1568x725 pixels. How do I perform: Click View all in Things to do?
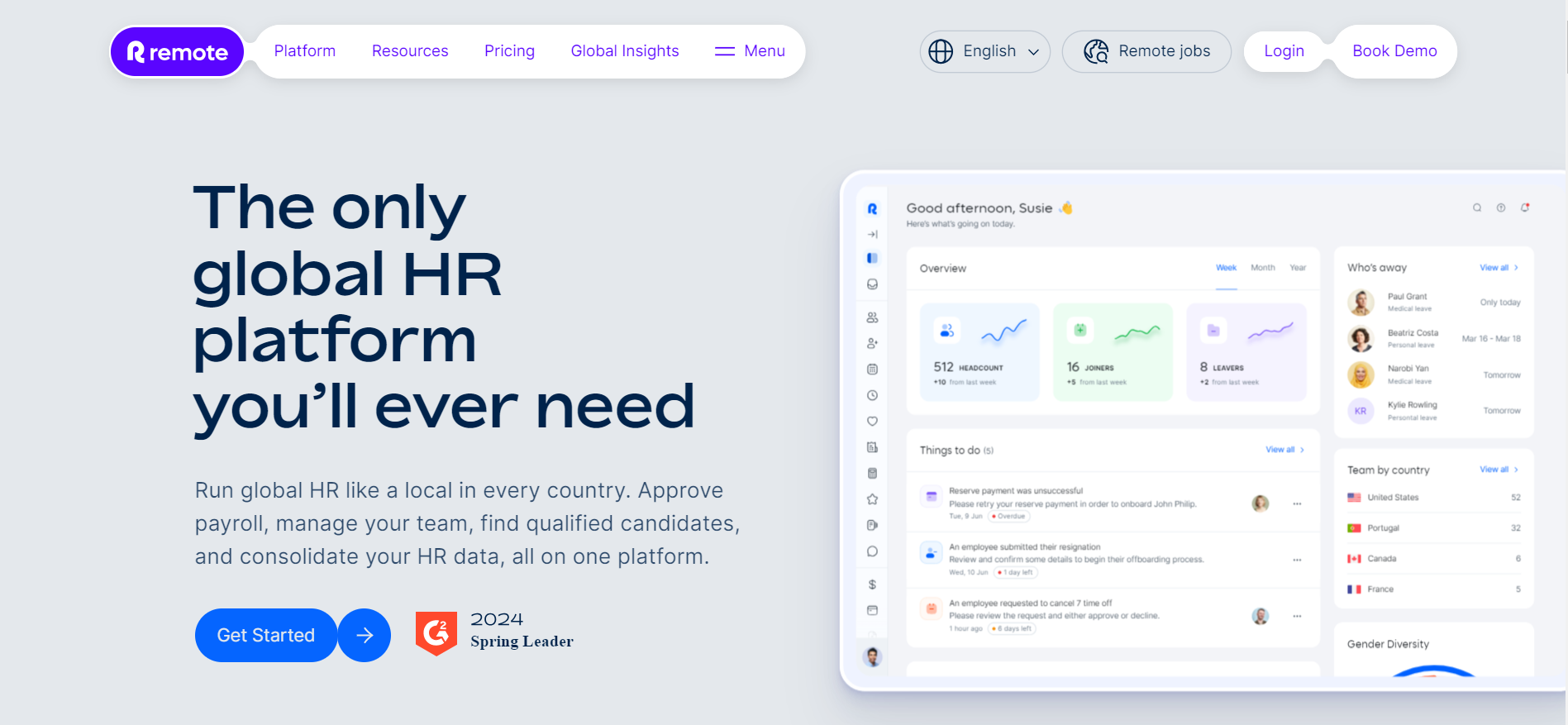(1284, 450)
